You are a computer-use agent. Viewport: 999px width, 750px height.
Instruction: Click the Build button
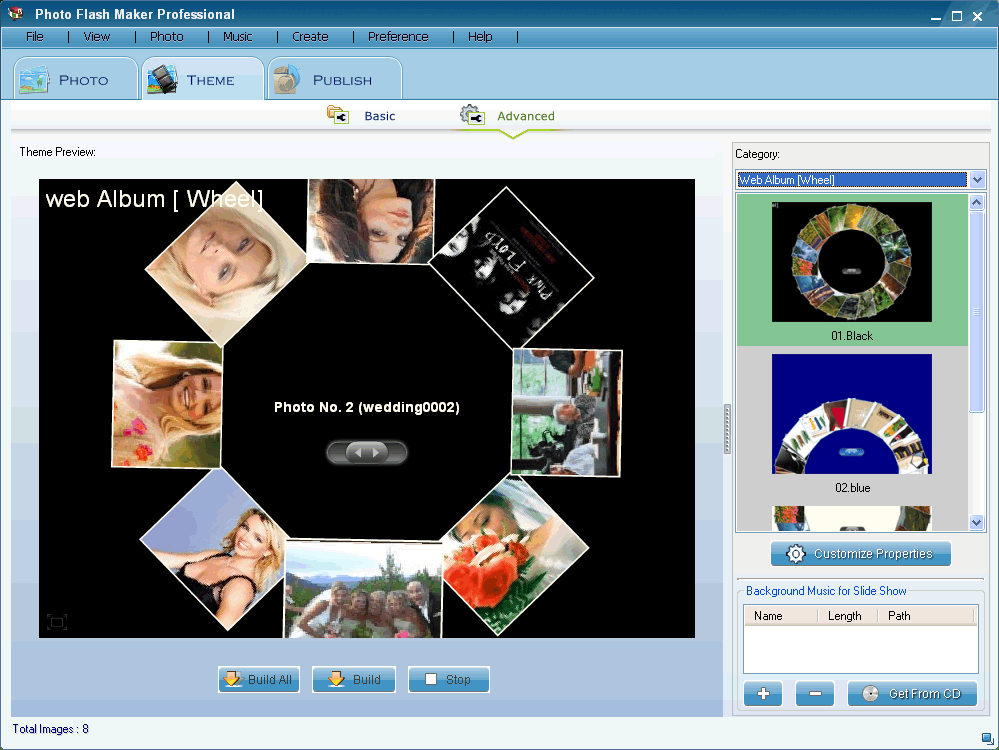pyautogui.click(x=354, y=680)
